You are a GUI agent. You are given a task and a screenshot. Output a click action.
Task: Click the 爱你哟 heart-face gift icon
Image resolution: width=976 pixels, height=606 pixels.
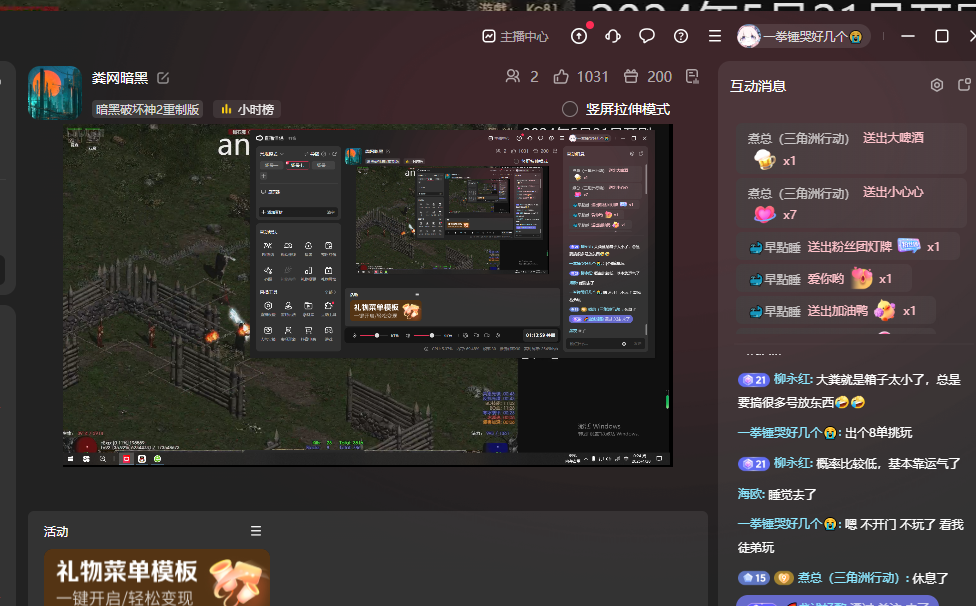[861, 278]
